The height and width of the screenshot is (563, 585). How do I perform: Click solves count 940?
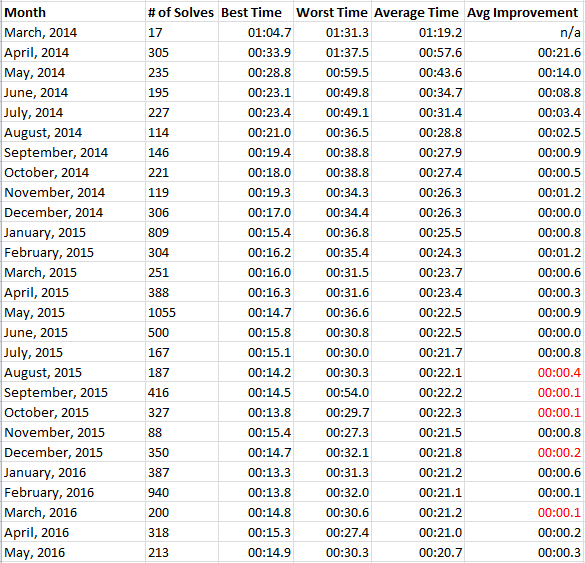pos(182,492)
